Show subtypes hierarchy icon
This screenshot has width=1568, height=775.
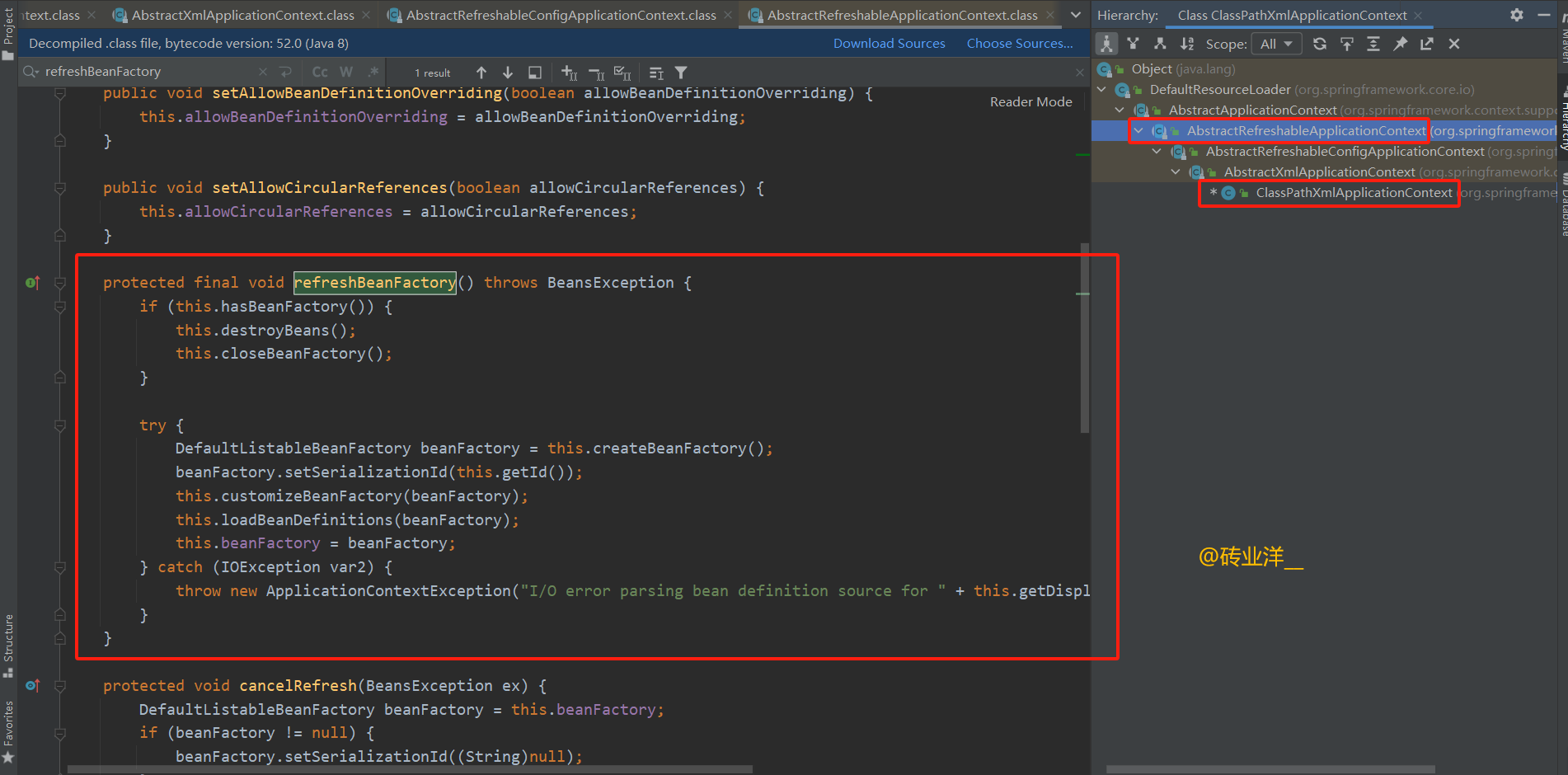tap(1160, 44)
